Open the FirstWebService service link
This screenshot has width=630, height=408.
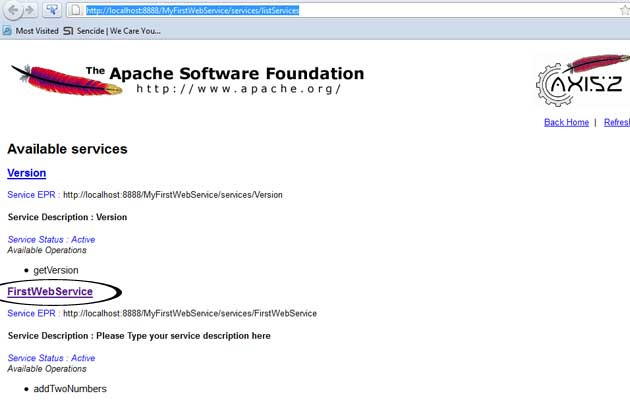pyautogui.click(x=50, y=291)
